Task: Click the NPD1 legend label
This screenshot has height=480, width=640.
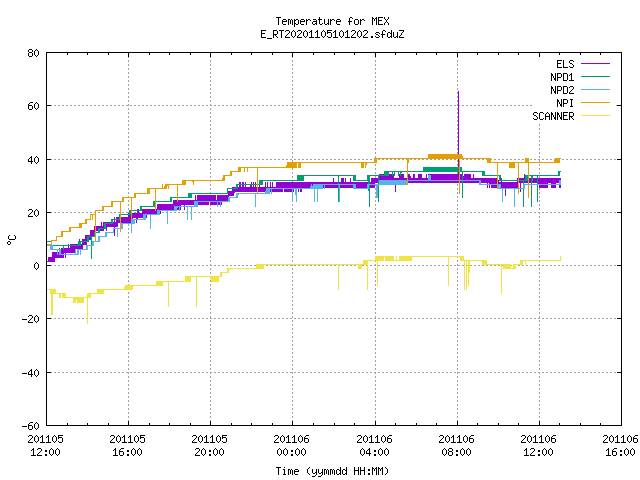Action: pyautogui.click(x=562, y=77)
